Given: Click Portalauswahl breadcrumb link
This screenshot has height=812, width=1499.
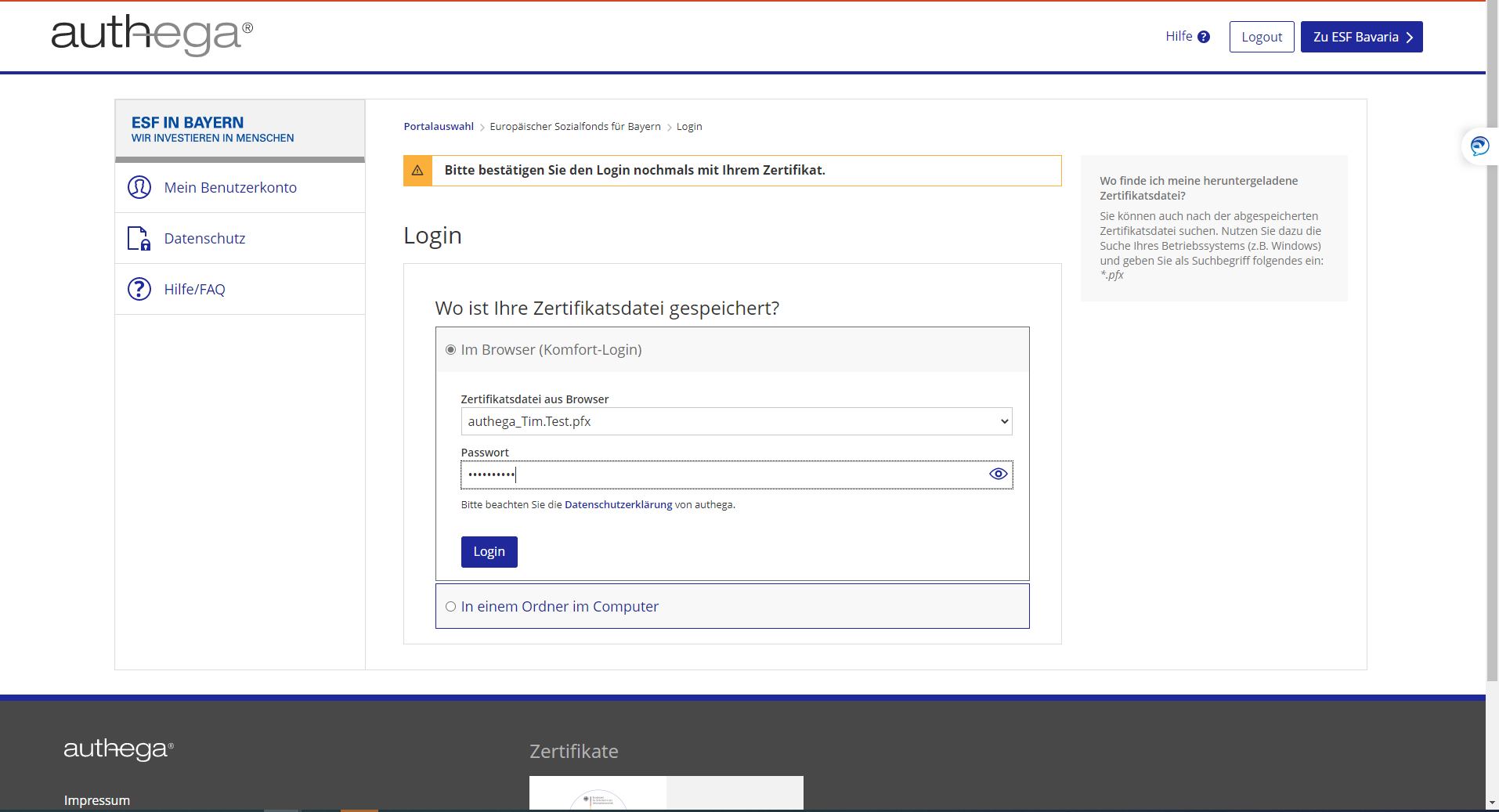Looking at the screenshot, I should (439, 127).
